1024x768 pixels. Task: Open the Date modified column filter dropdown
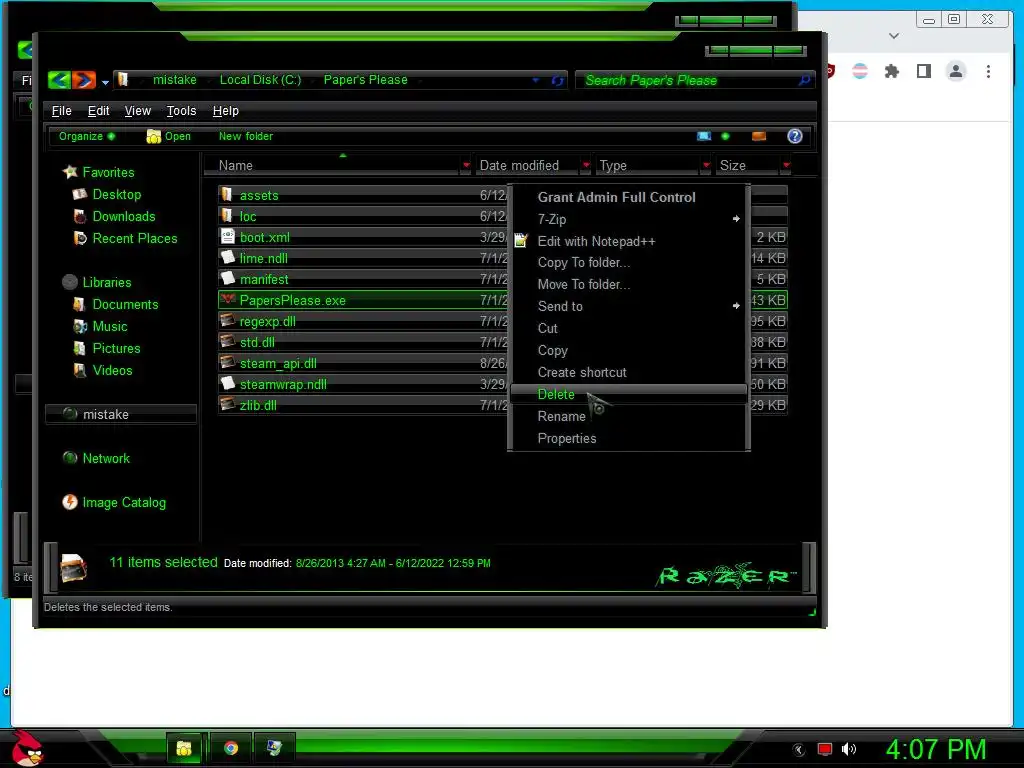[586, 166]
